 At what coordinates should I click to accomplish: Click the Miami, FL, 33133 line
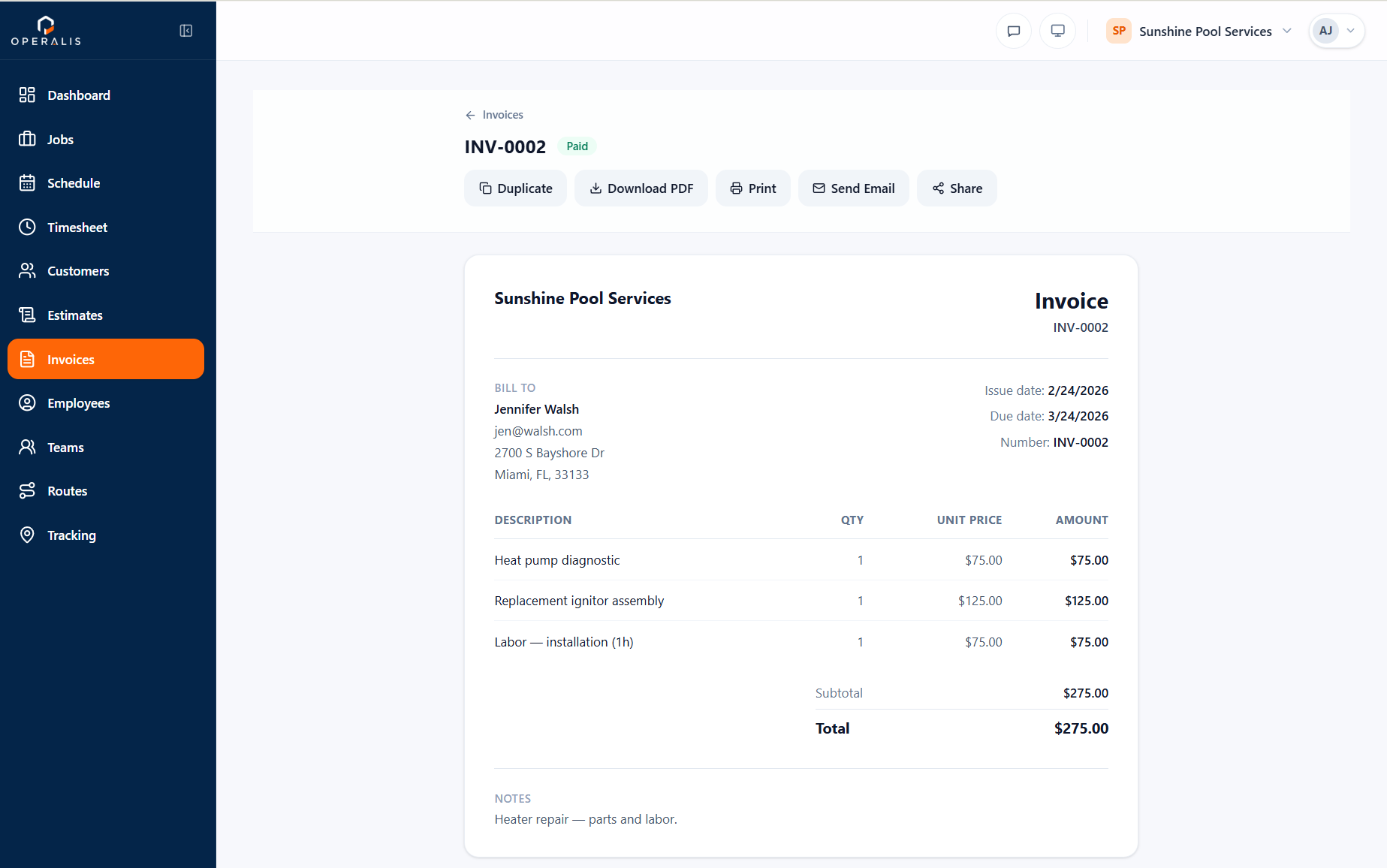[541, 475]
